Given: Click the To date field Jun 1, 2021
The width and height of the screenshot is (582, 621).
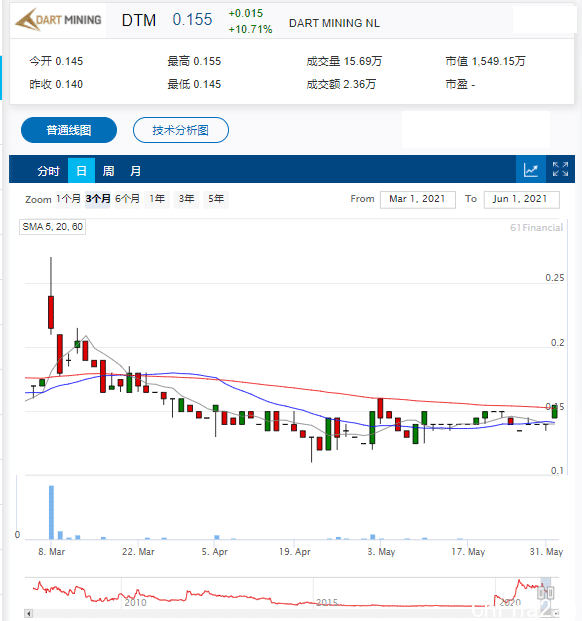Looking at the screenshot, I should [521, 199].
